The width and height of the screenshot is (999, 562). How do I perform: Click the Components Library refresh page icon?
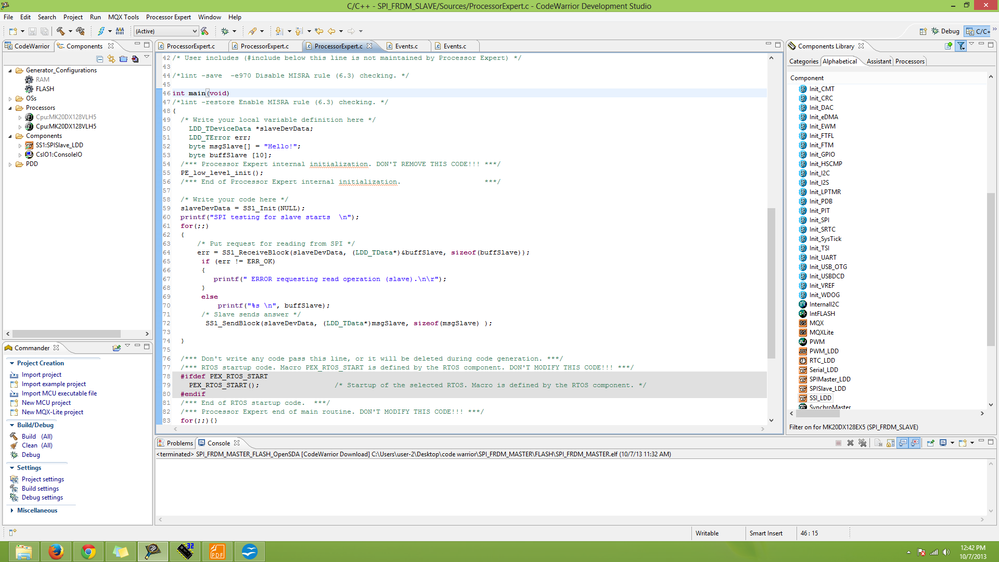click(949, 46)
